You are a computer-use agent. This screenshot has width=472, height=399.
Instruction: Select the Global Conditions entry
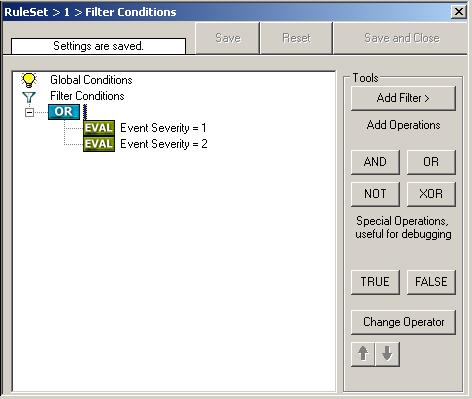click(x=91, y=80)
